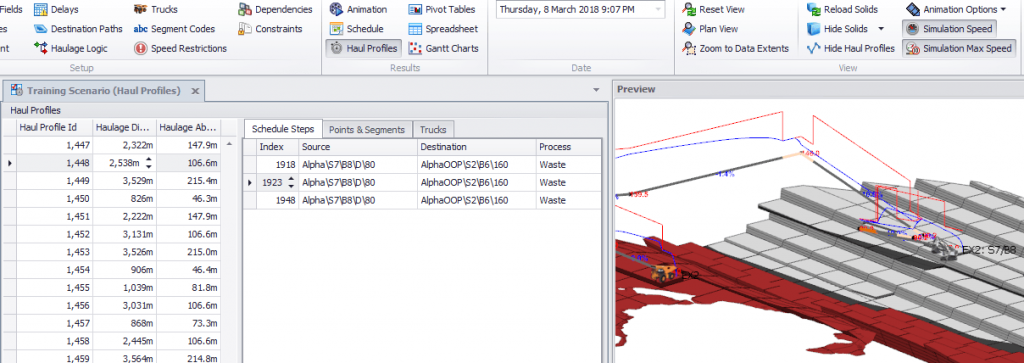Image resolution: width=1024 pixels, height=363 pixels.
Task: Switch to the Trucks tab
Action: (x=434, y=129)
